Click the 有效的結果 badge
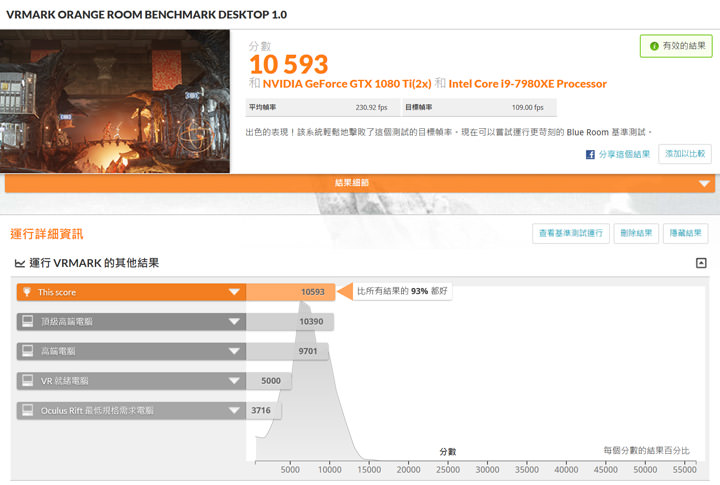Viewport: 720px width, 485px height. [676, 46]
